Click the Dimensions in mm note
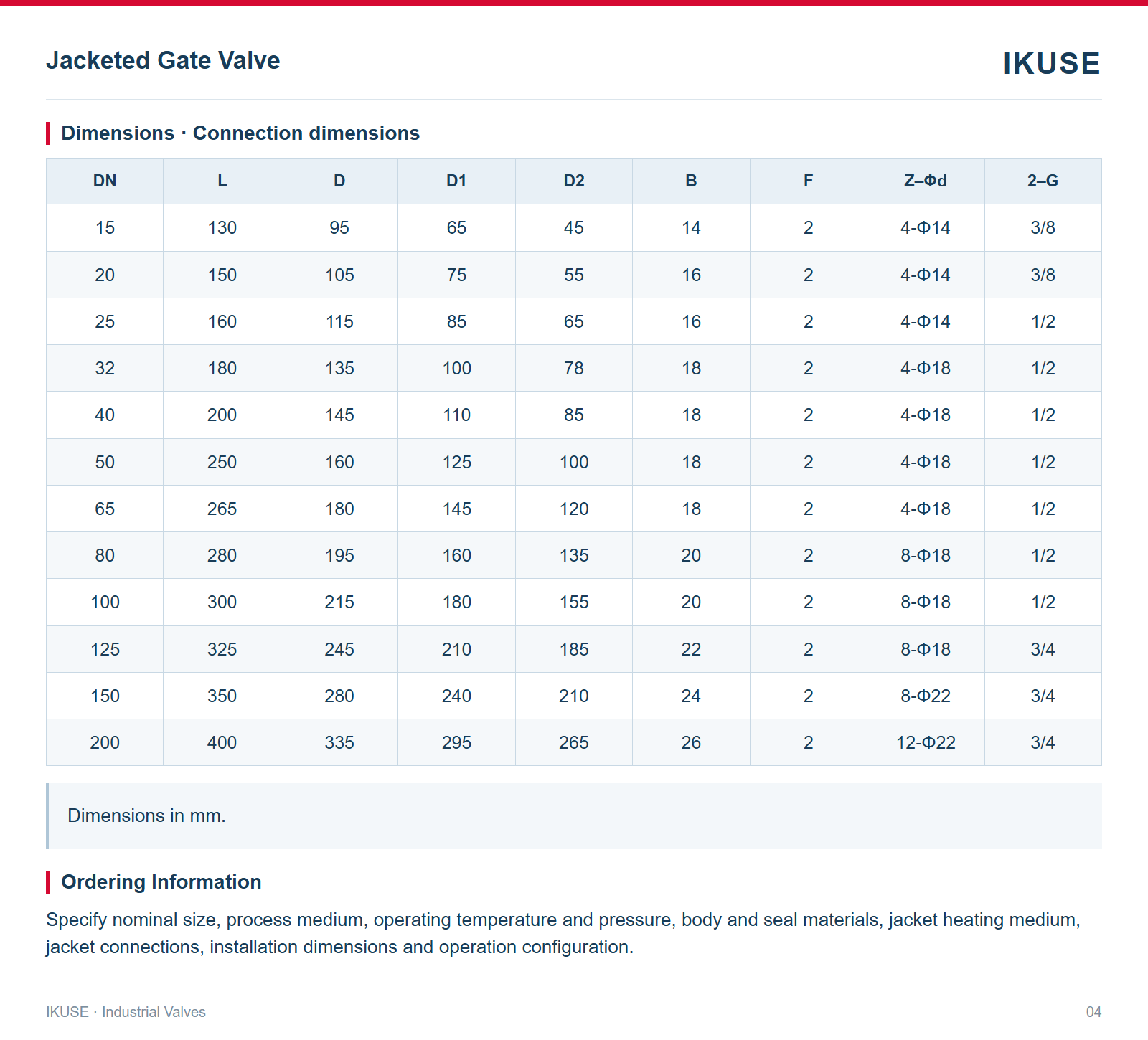This screenshot has height=1040, width=1148. [146, 816]
